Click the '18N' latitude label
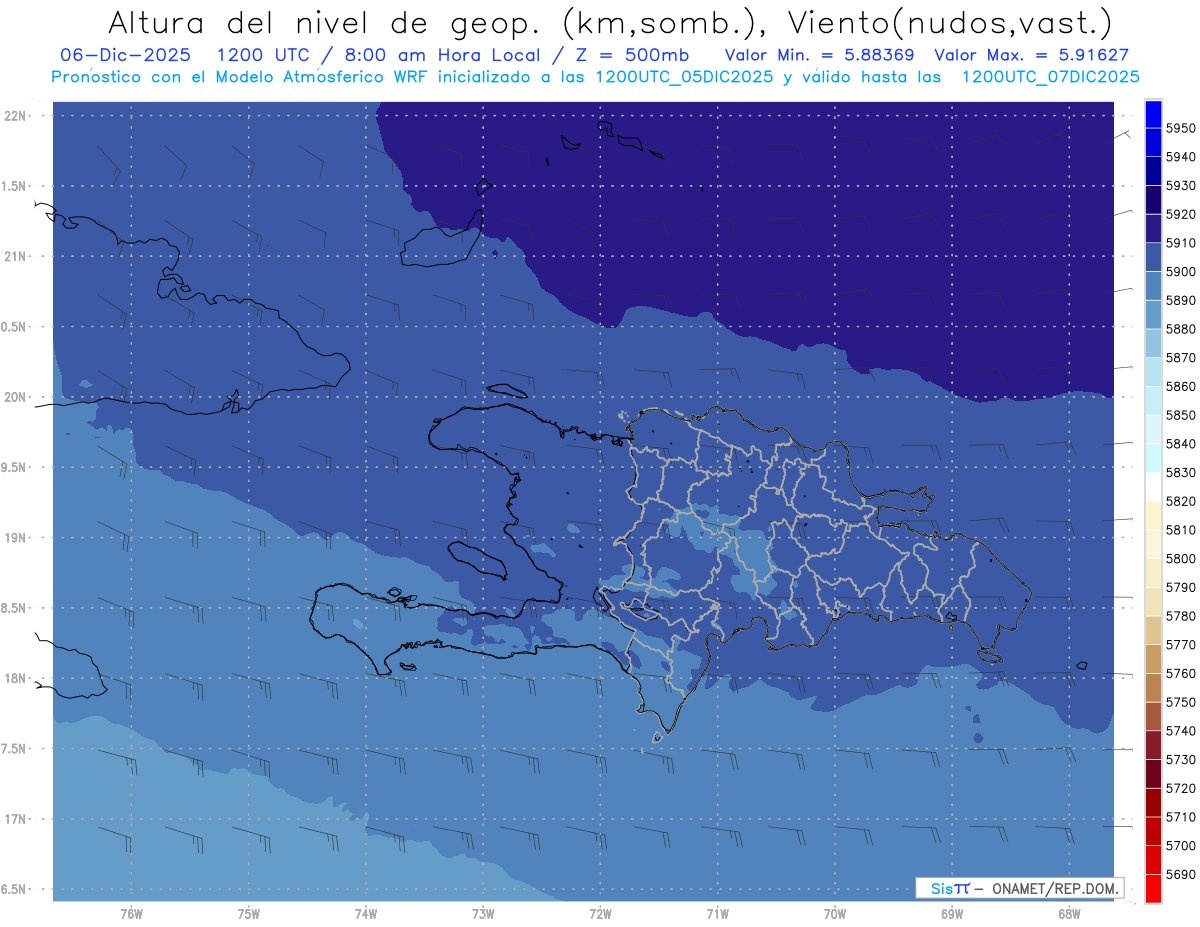 (14, 678)
